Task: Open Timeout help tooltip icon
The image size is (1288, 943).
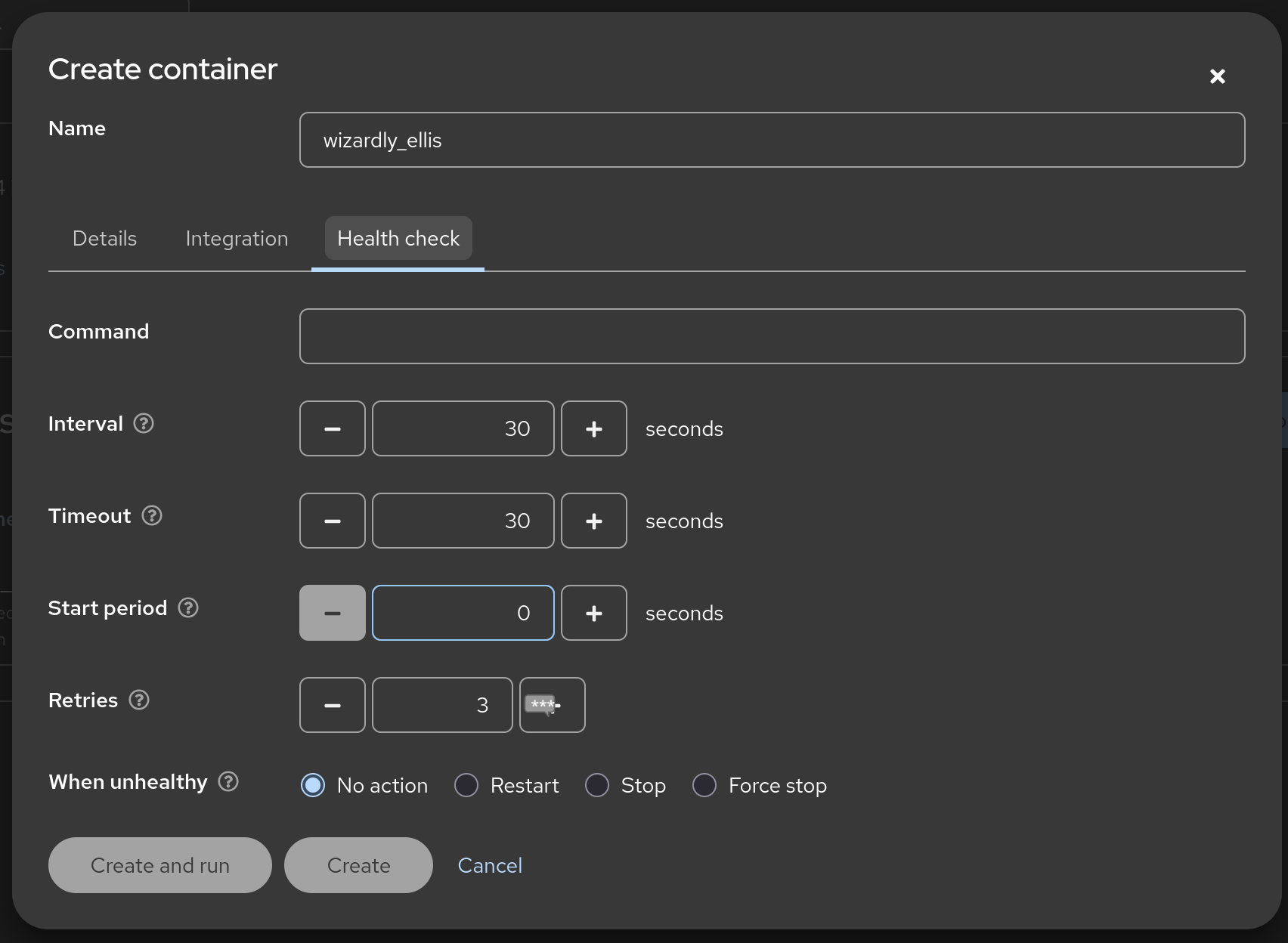Action: point(152,516)
